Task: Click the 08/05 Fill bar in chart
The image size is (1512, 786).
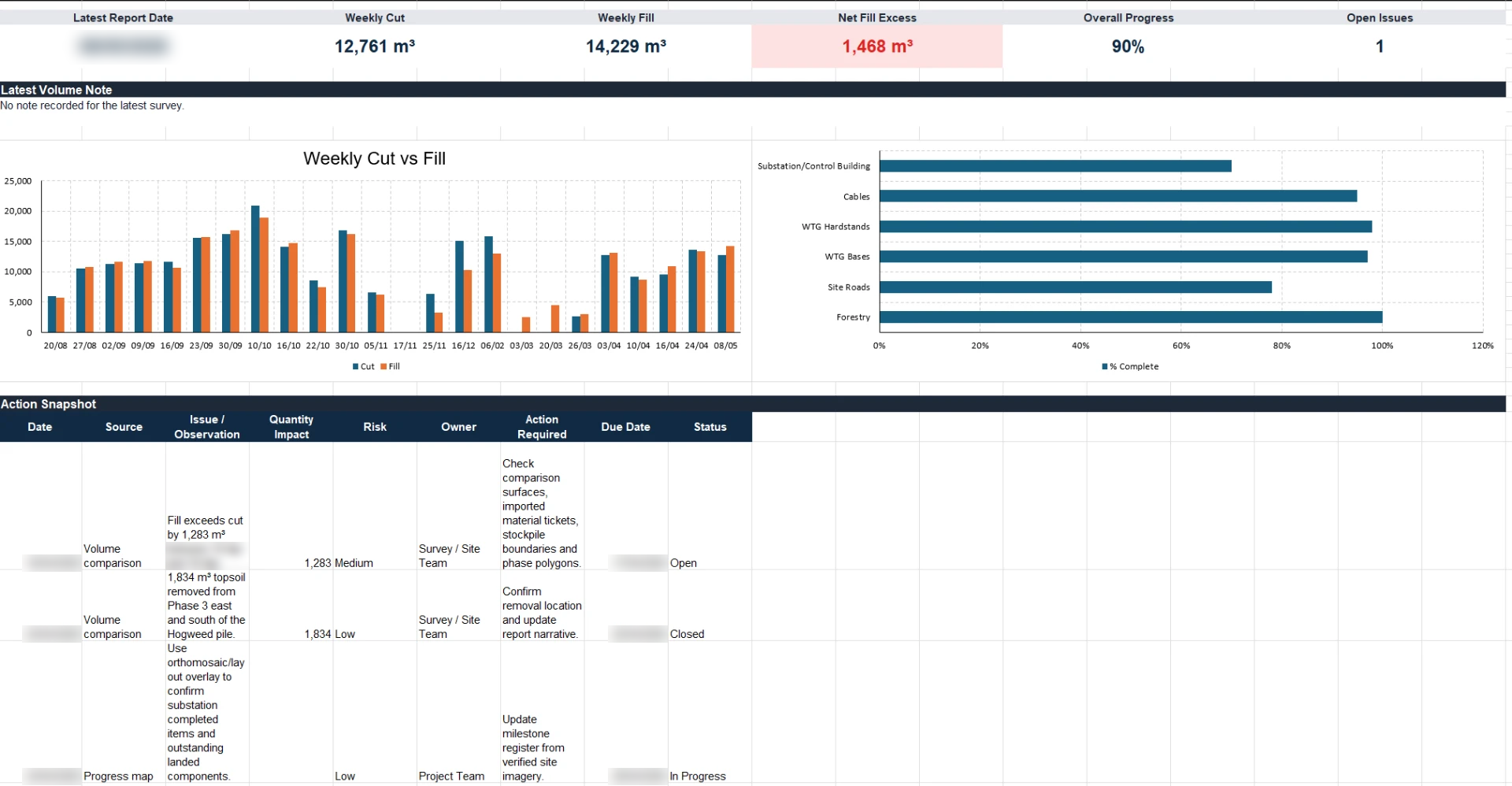Action: click(730, 289)
